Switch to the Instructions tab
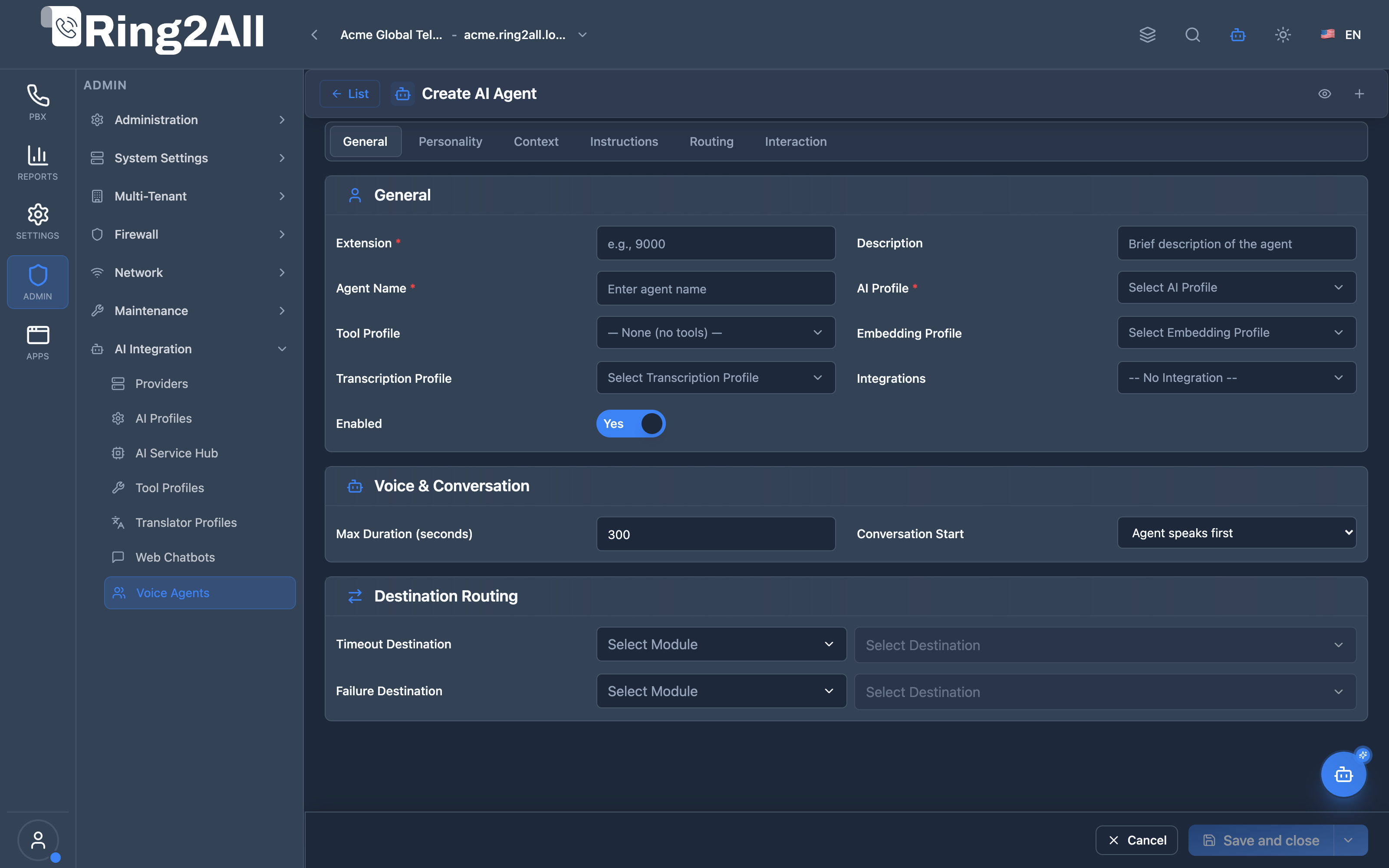The height and width of the screenshot is (868, 1389). (x=624, y=141)
